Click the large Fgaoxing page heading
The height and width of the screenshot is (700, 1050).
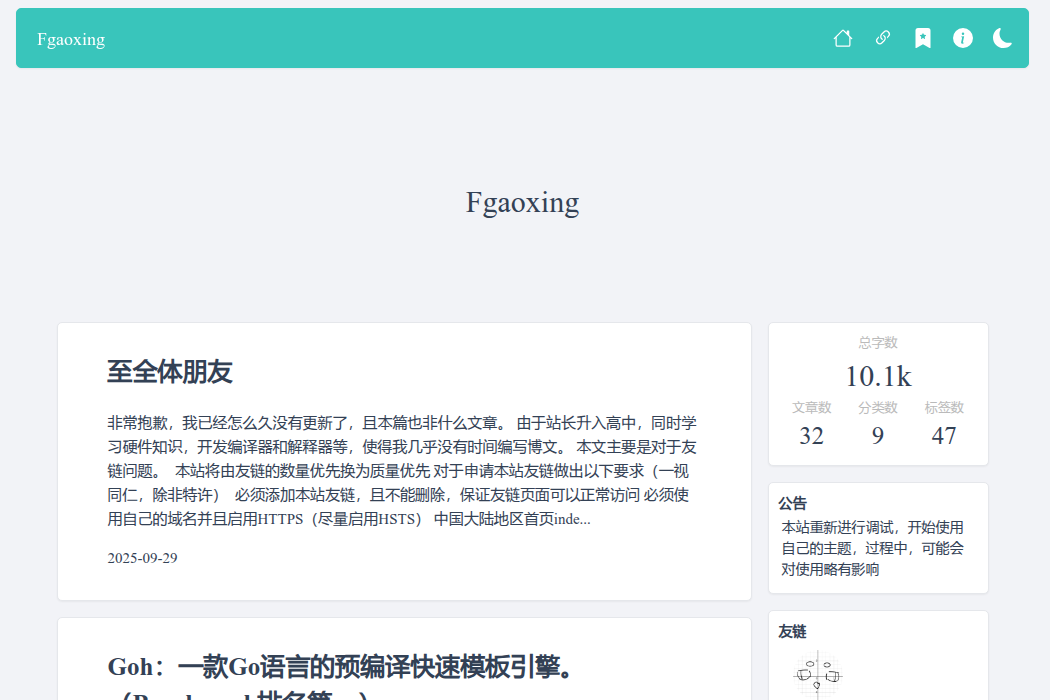coord(522,203)
